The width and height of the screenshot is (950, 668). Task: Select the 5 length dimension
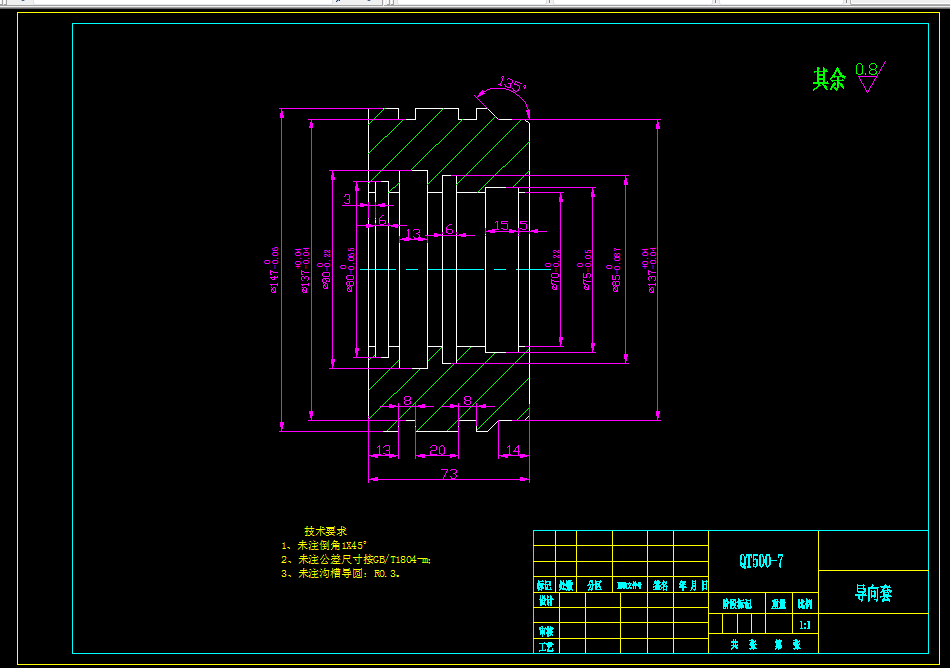523,225
